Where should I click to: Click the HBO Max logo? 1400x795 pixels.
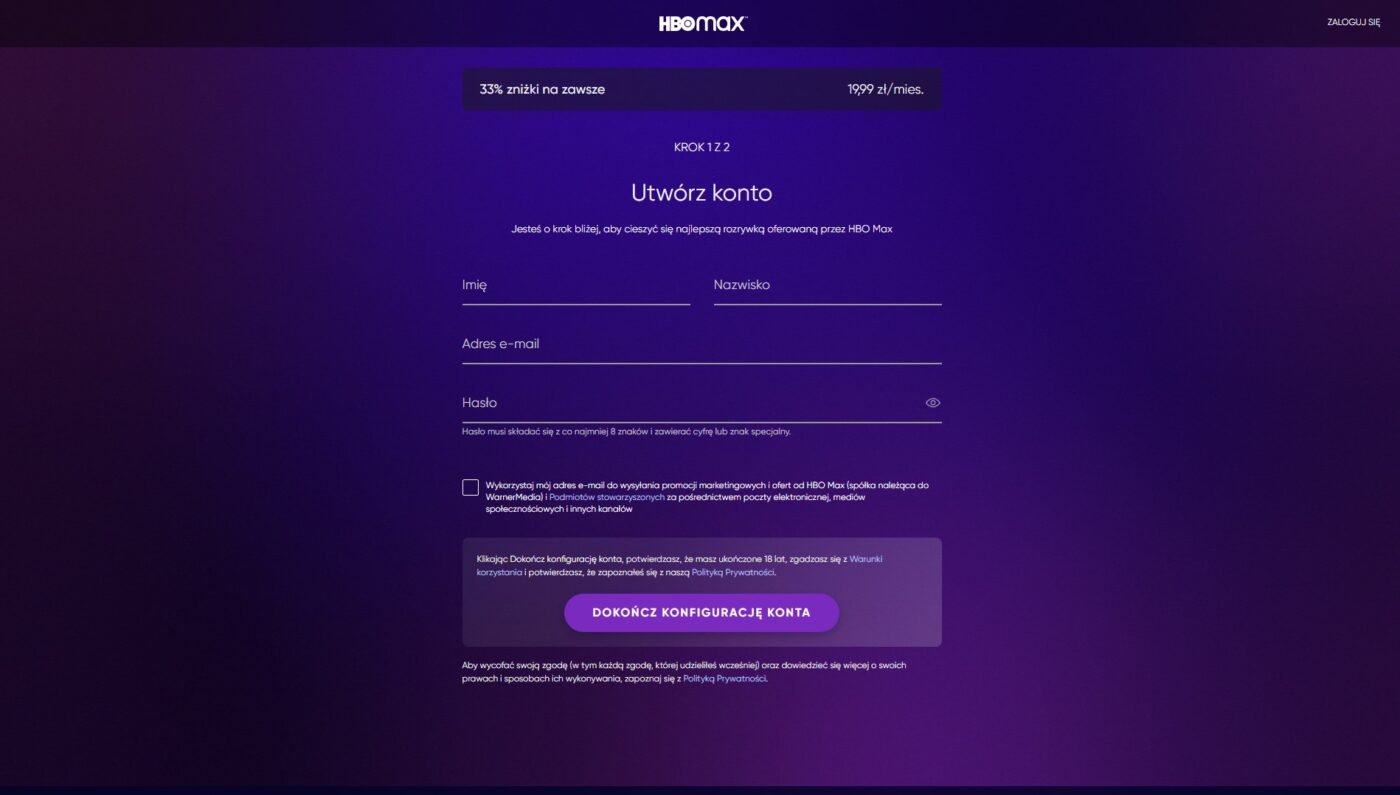coord(702,23)
